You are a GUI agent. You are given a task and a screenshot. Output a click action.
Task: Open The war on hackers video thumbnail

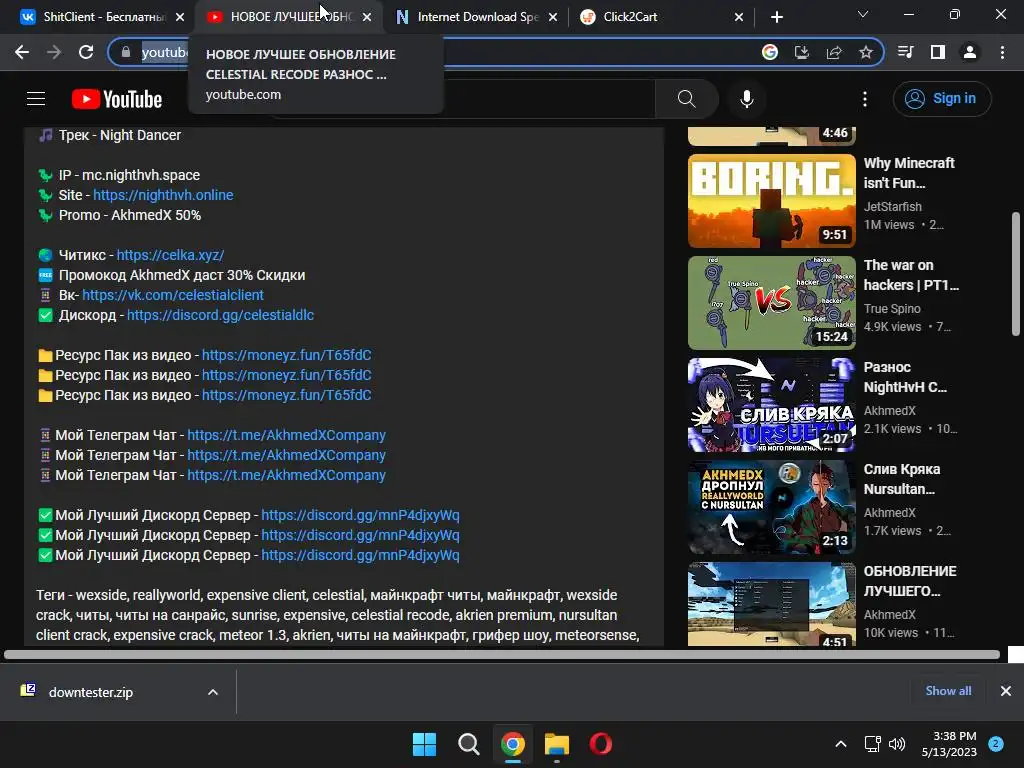coord(771,302)
